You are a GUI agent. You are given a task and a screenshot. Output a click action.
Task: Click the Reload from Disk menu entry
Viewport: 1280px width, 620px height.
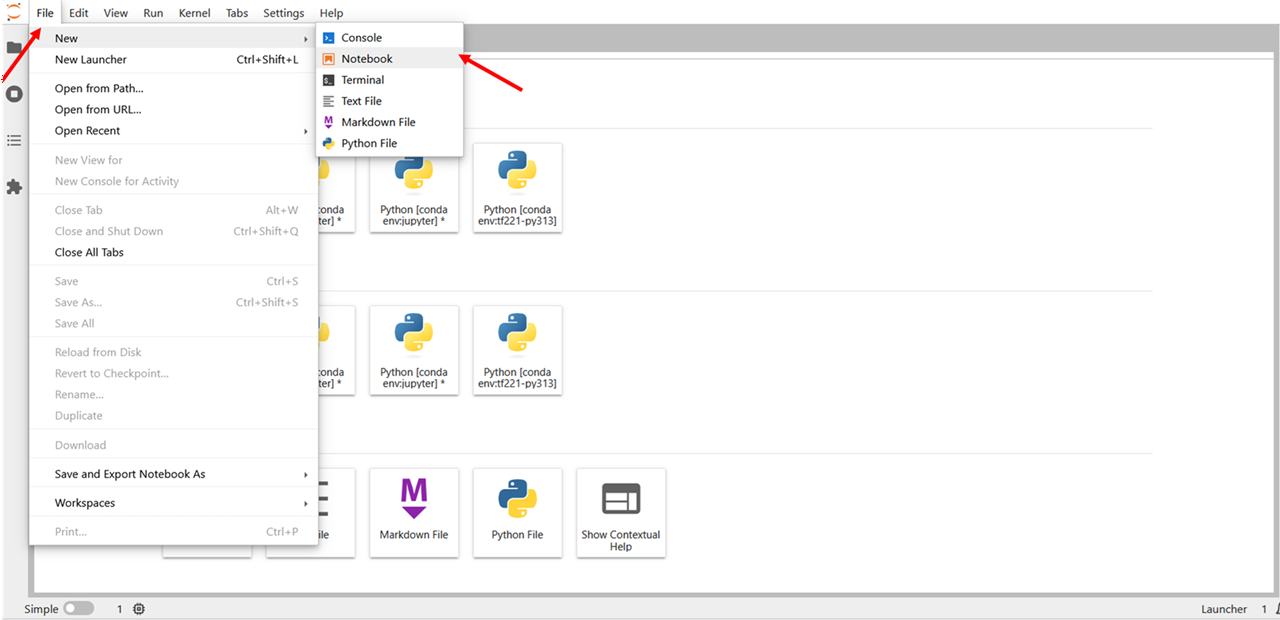coord(174,353)
